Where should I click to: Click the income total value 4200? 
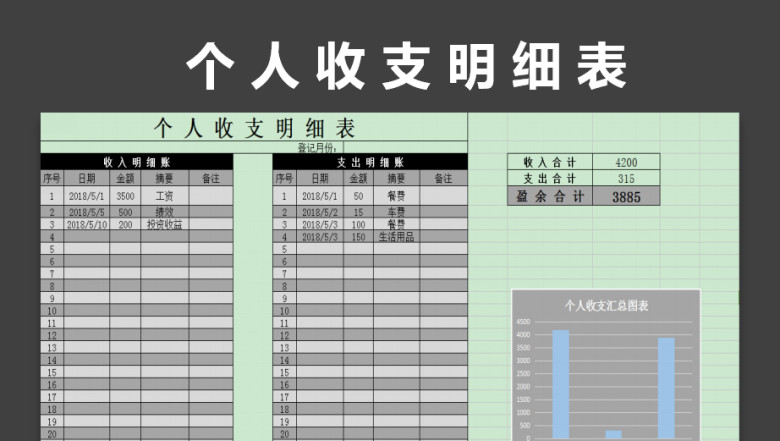pyautogui.click(x=626, y=162)
